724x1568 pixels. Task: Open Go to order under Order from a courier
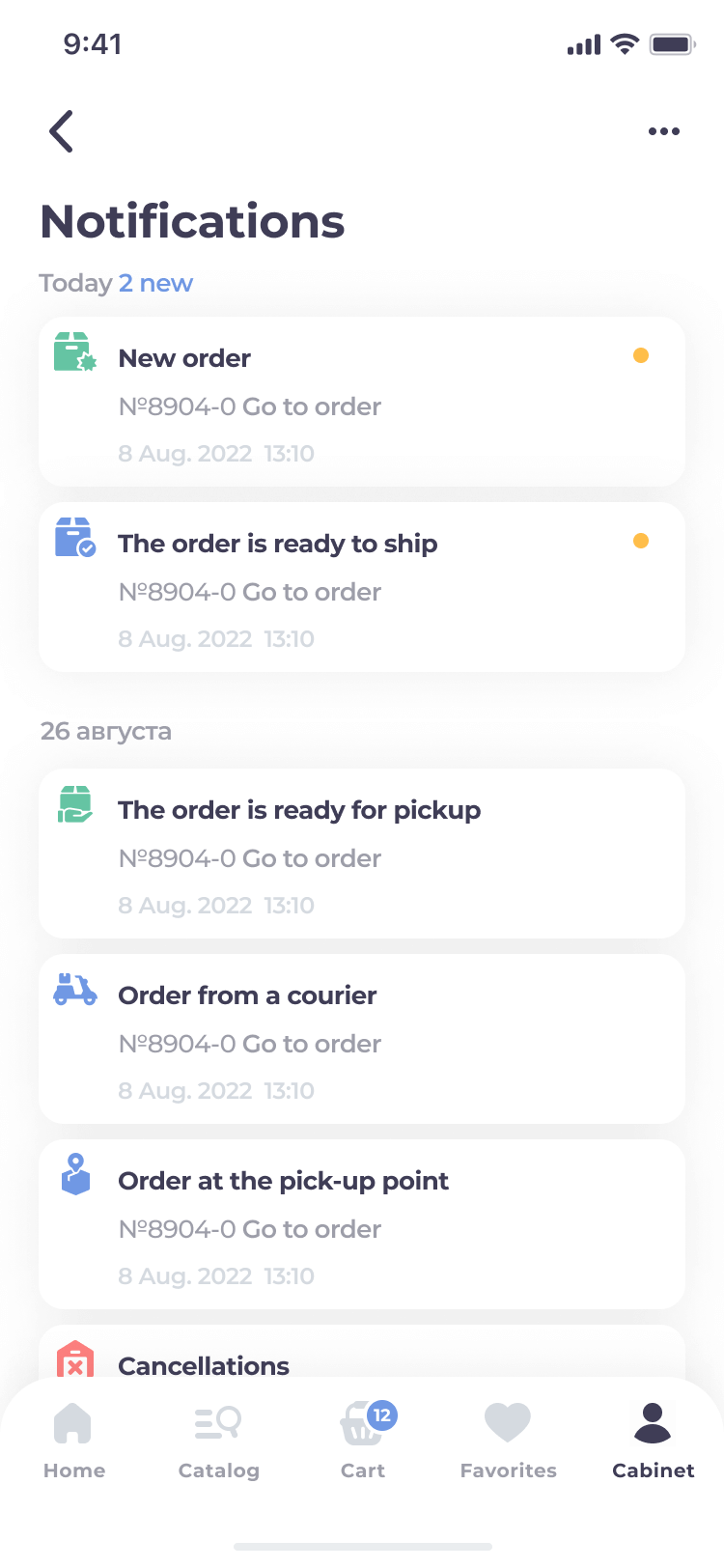click(312, 1044)
